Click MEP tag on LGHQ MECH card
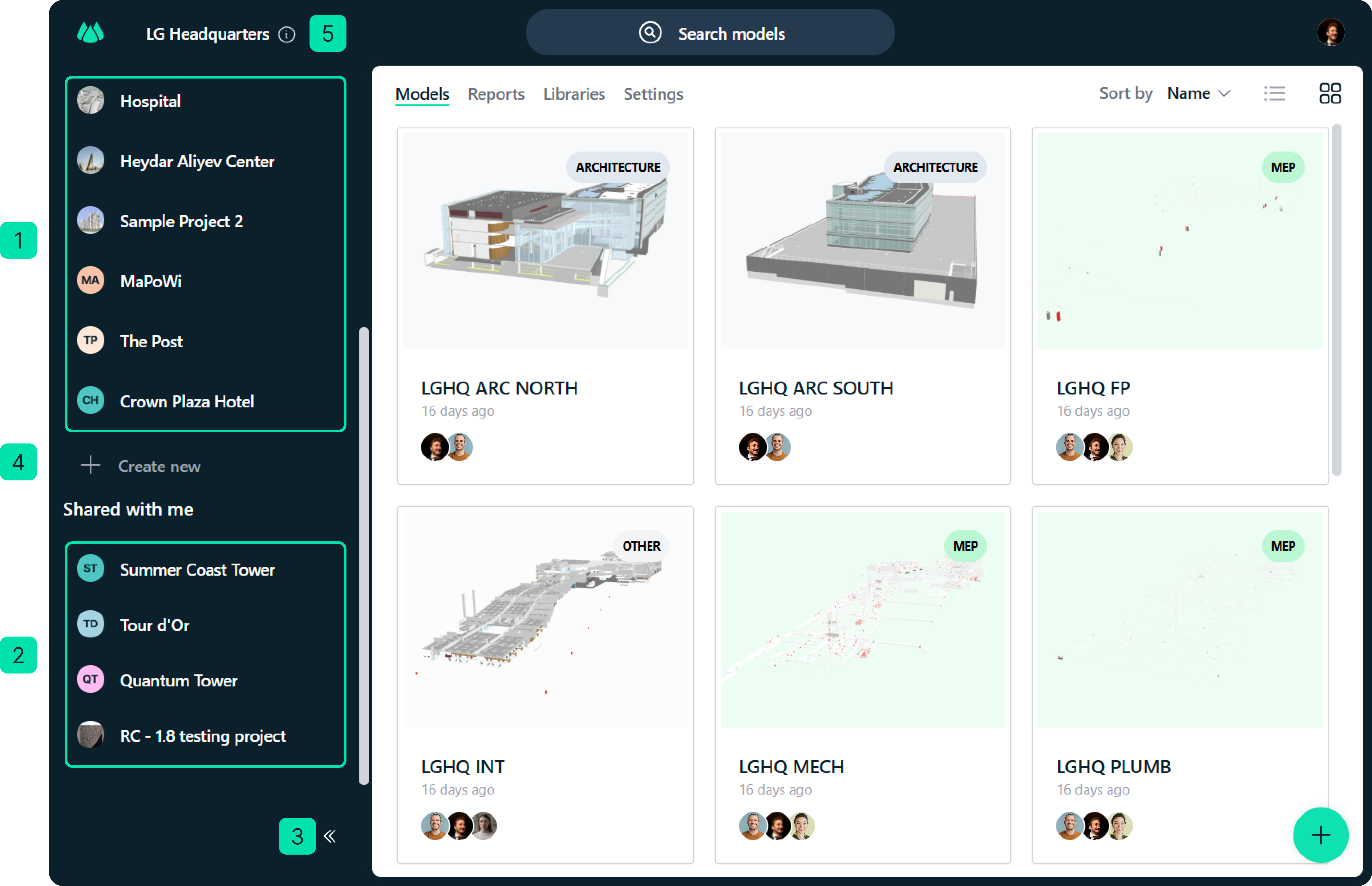 [965, 546]
